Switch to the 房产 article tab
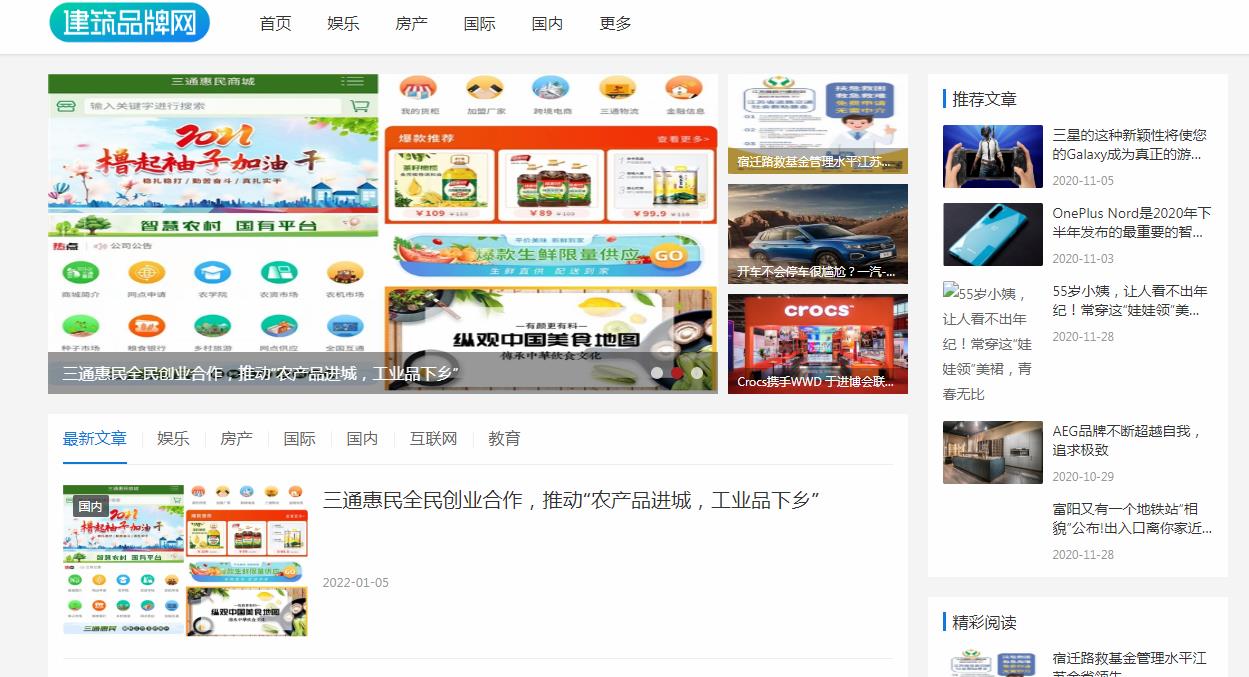Image resolution: width=1249 pixels, height=677 pixels. tap(236, 438)
